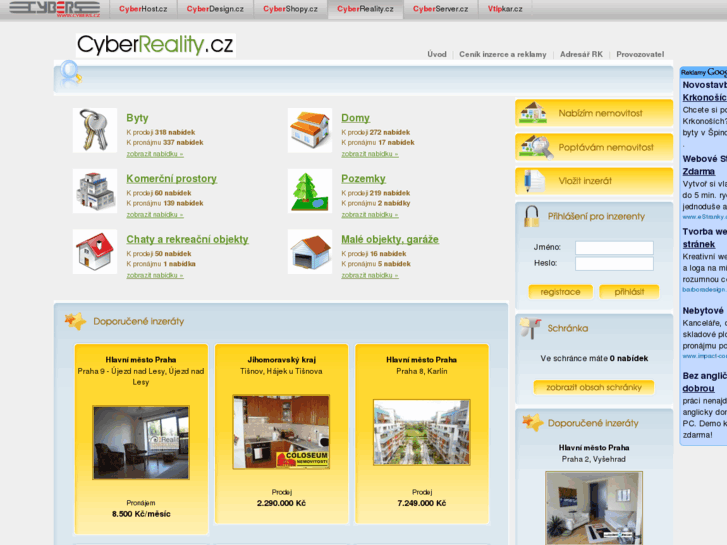Open Malé objekty, garáže link
The height and width of the screenshot is (545, 727).
pyautogui.click(x=390, y=239)
